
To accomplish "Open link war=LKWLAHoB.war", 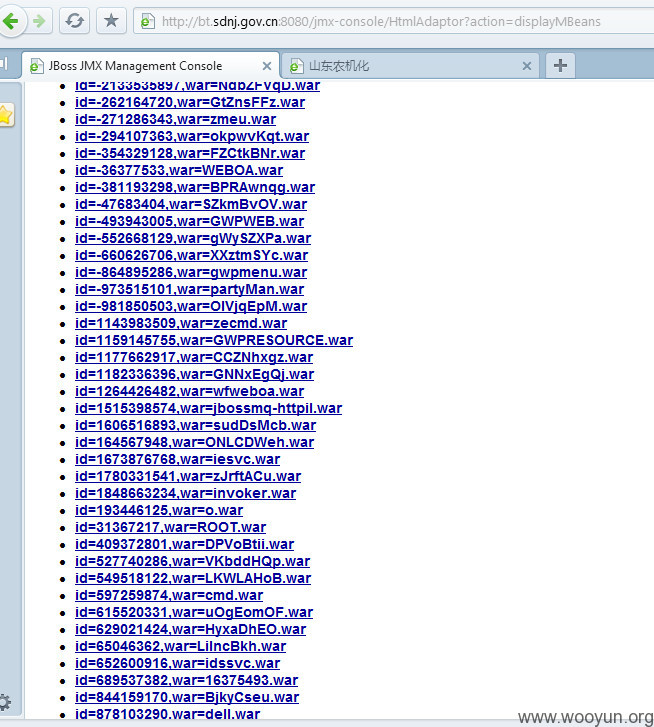I will pos(193,578).
